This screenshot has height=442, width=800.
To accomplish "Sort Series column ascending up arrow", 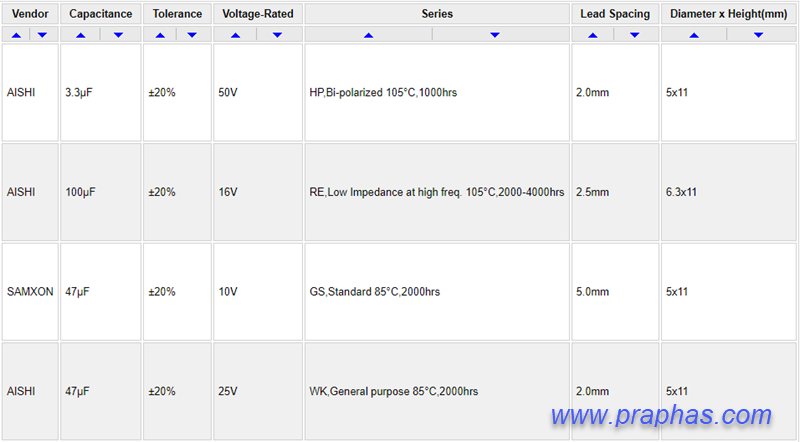I will click(368, 35).
